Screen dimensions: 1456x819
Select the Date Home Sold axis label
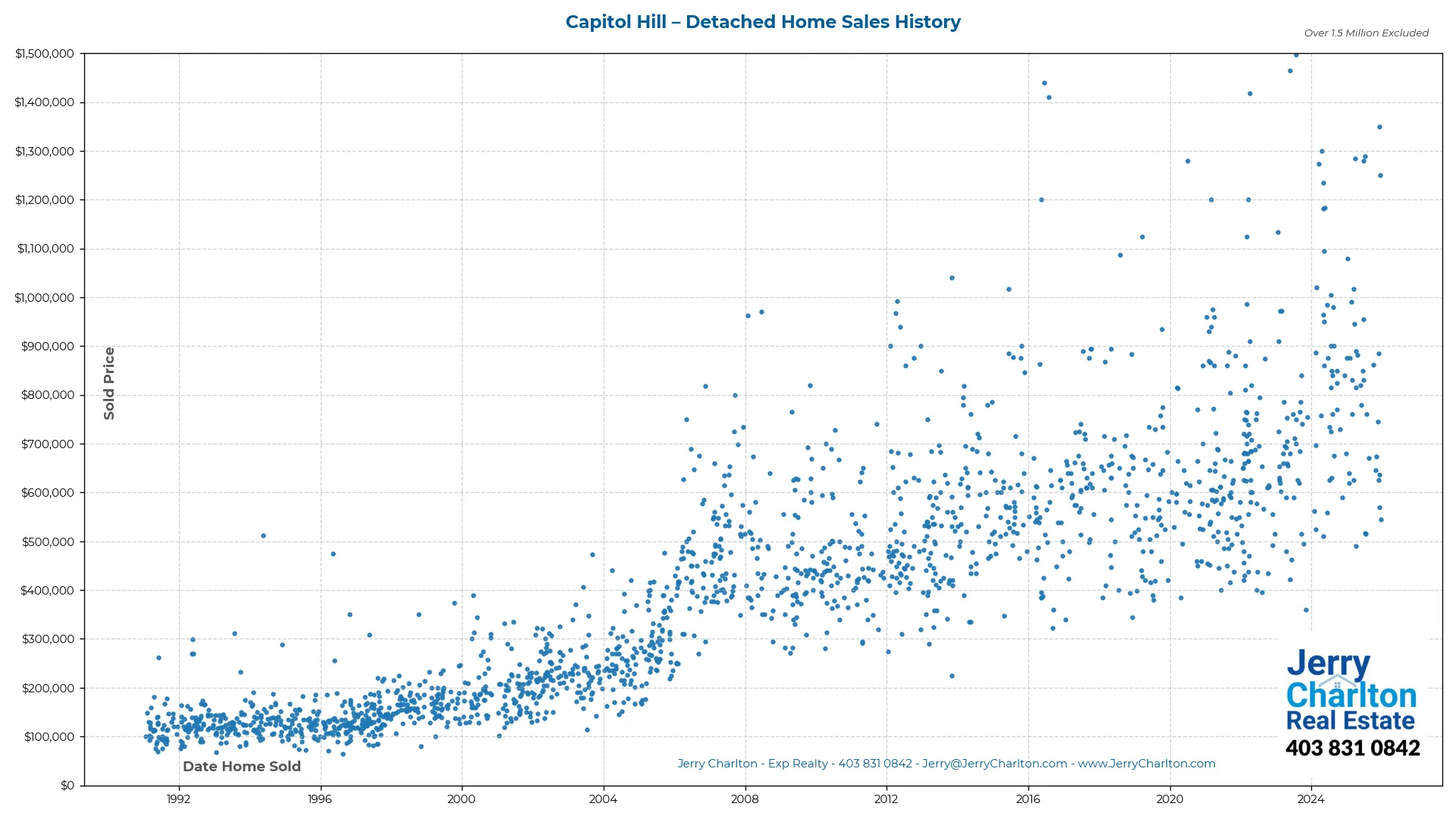(x=241, y=767)
